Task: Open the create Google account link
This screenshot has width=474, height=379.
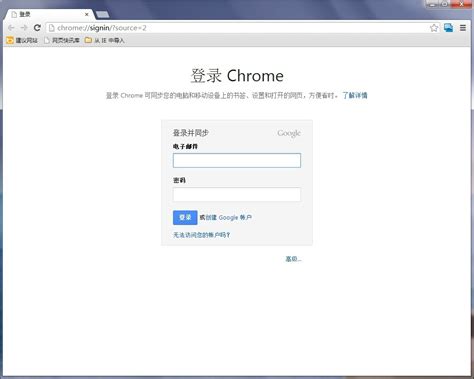Action: 229,218
